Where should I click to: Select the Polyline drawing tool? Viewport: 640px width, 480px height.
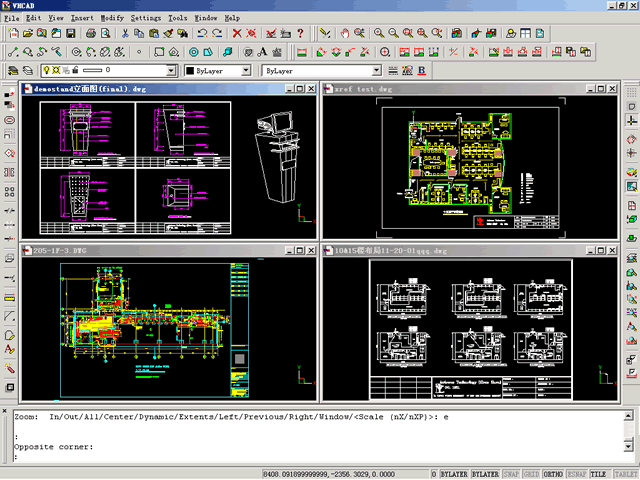coord(42,52)
